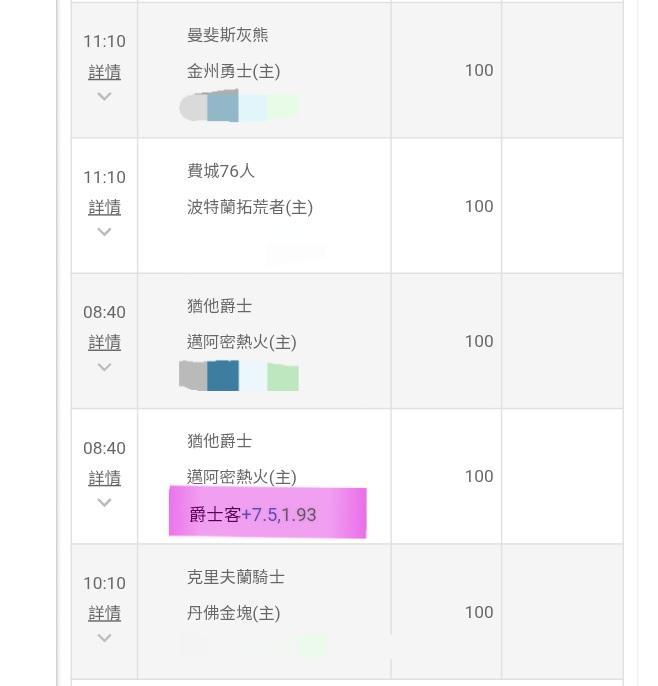
Task: Open 詳情 for the 曼斐斯灰熊 game
Action: pyautogui.click(x=104, y=72)
